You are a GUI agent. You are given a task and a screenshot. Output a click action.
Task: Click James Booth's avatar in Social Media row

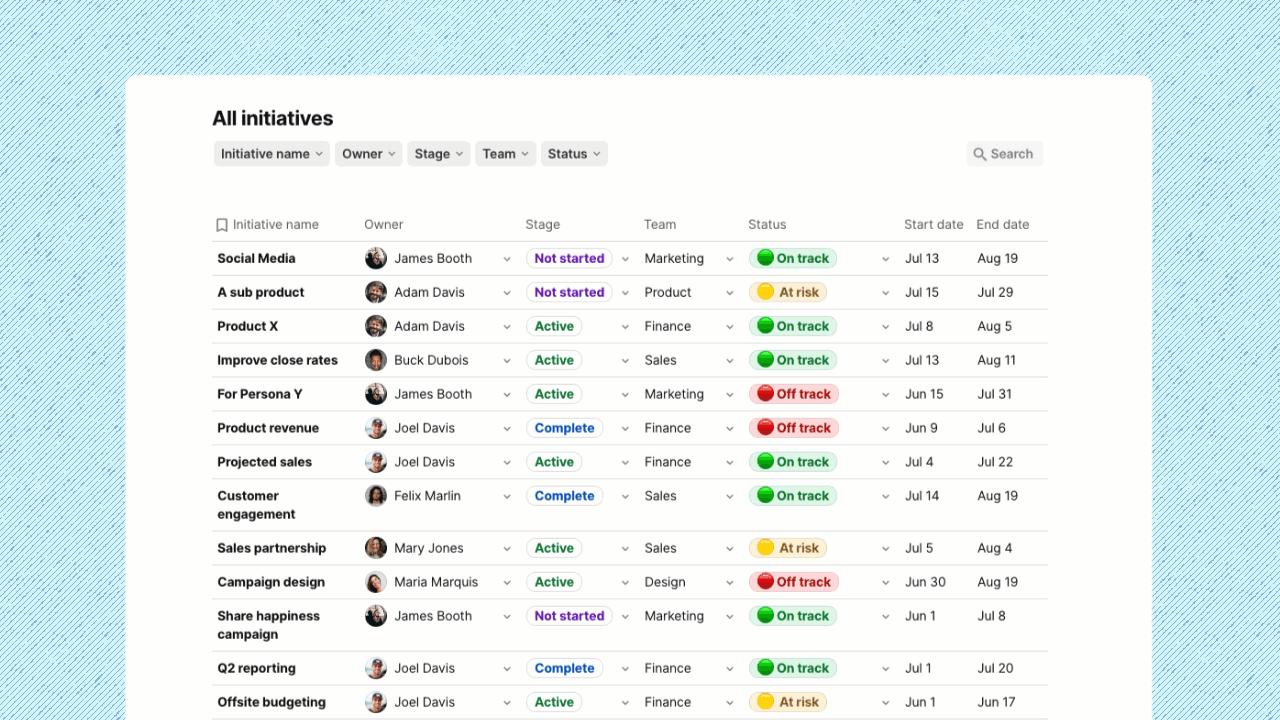tap(376, 258)
